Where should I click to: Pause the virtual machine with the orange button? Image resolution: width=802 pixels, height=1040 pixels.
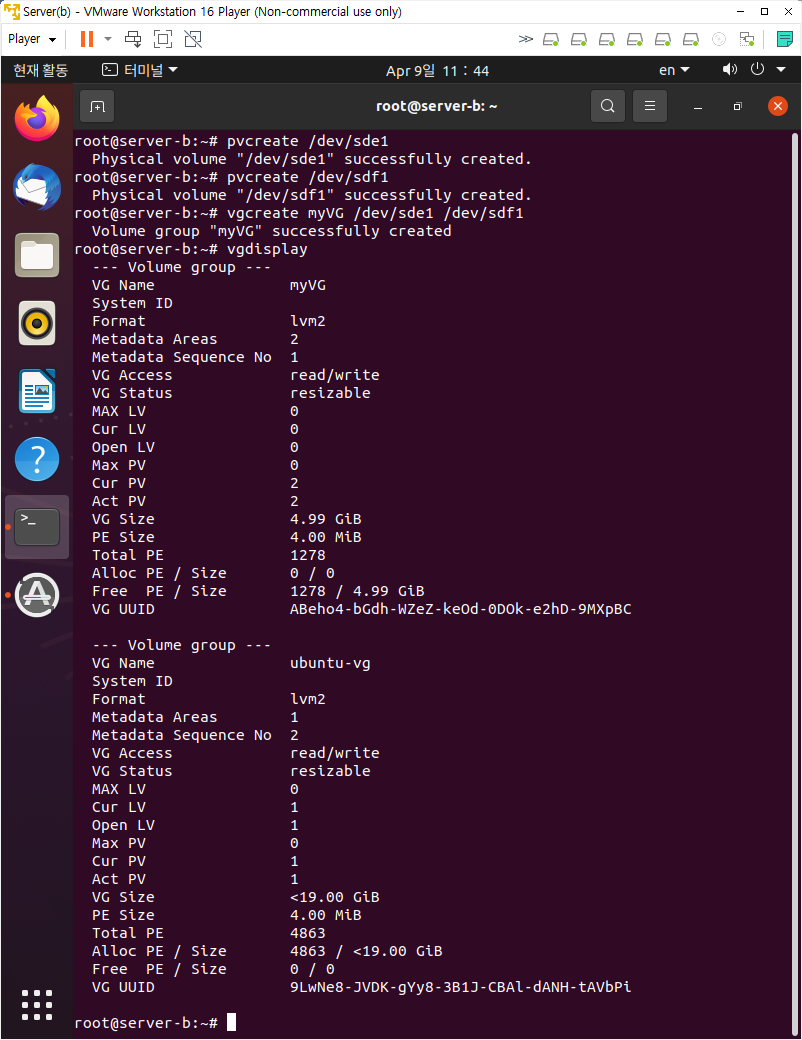coord(87,39)
